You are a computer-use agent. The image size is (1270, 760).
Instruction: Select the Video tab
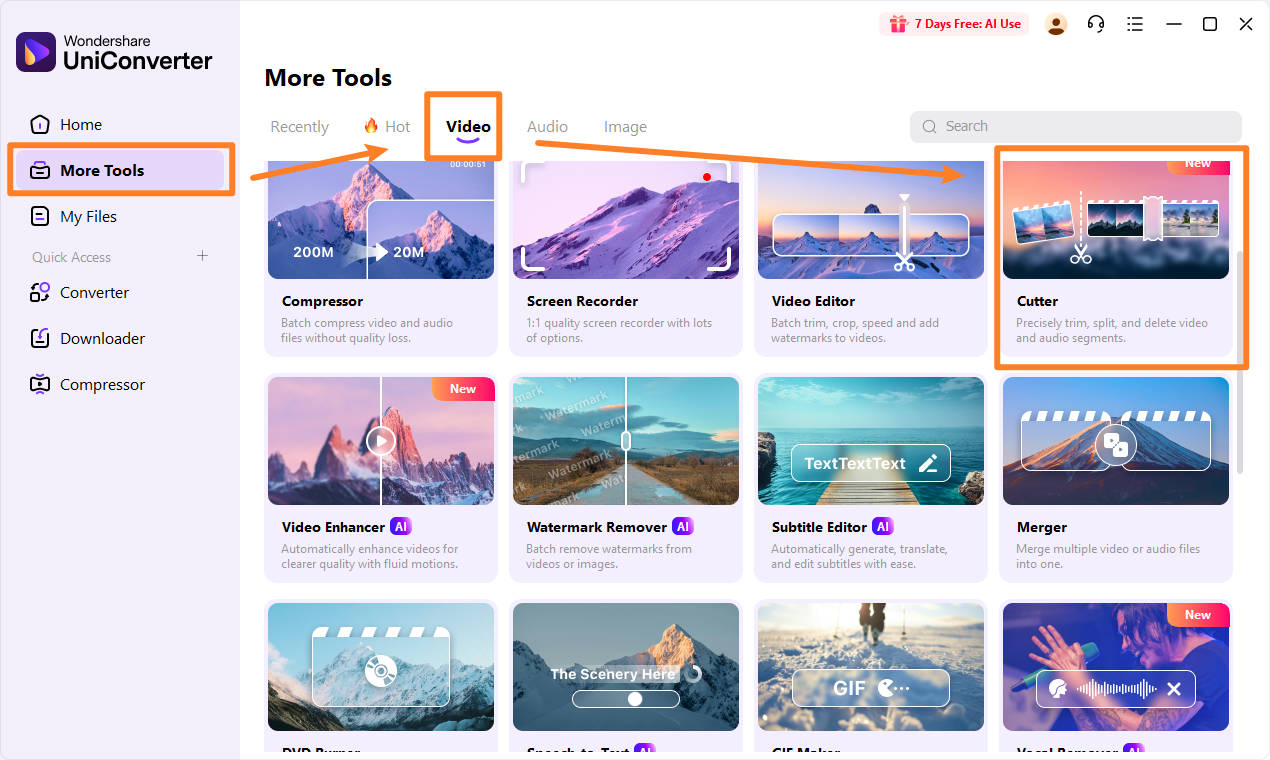[468, 127]
